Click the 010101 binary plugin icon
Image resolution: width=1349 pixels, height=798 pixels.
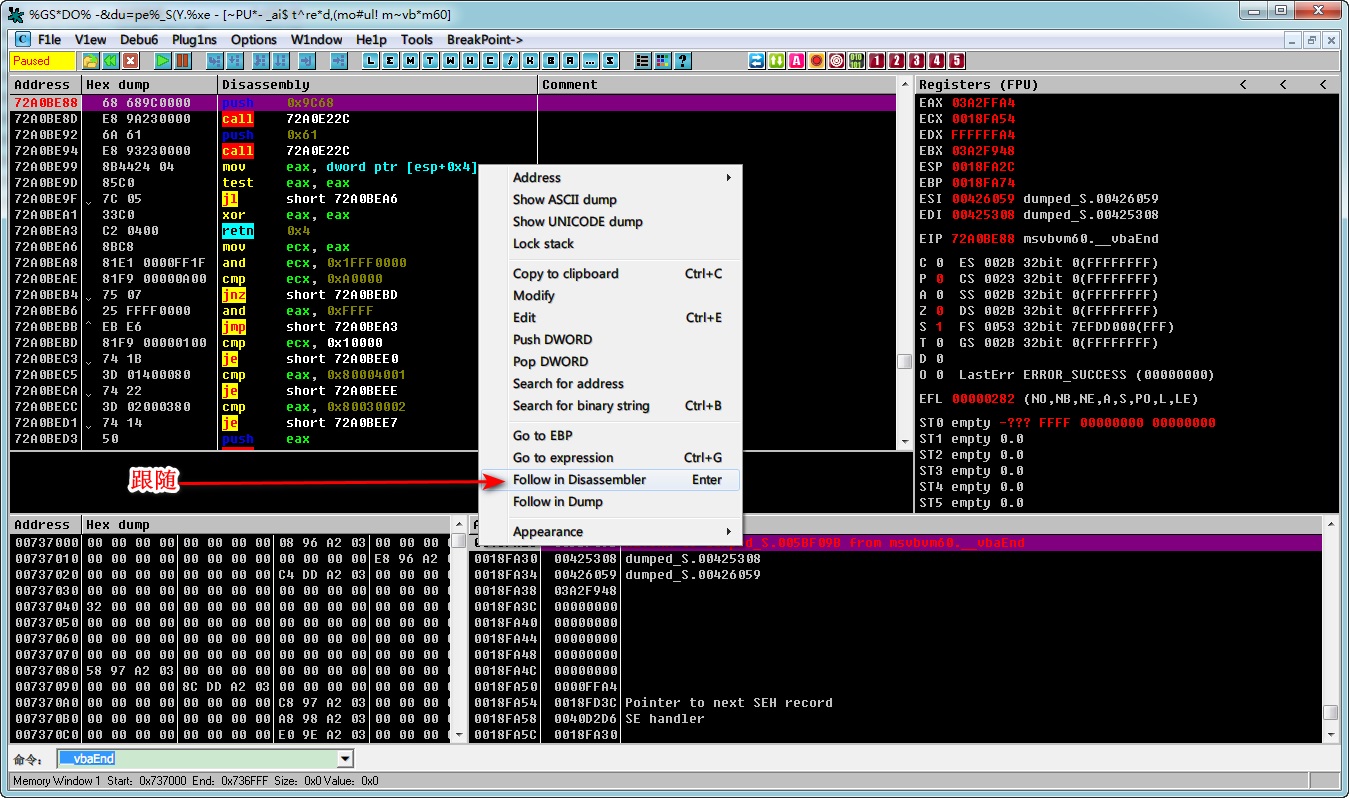(x=856, y=61)
